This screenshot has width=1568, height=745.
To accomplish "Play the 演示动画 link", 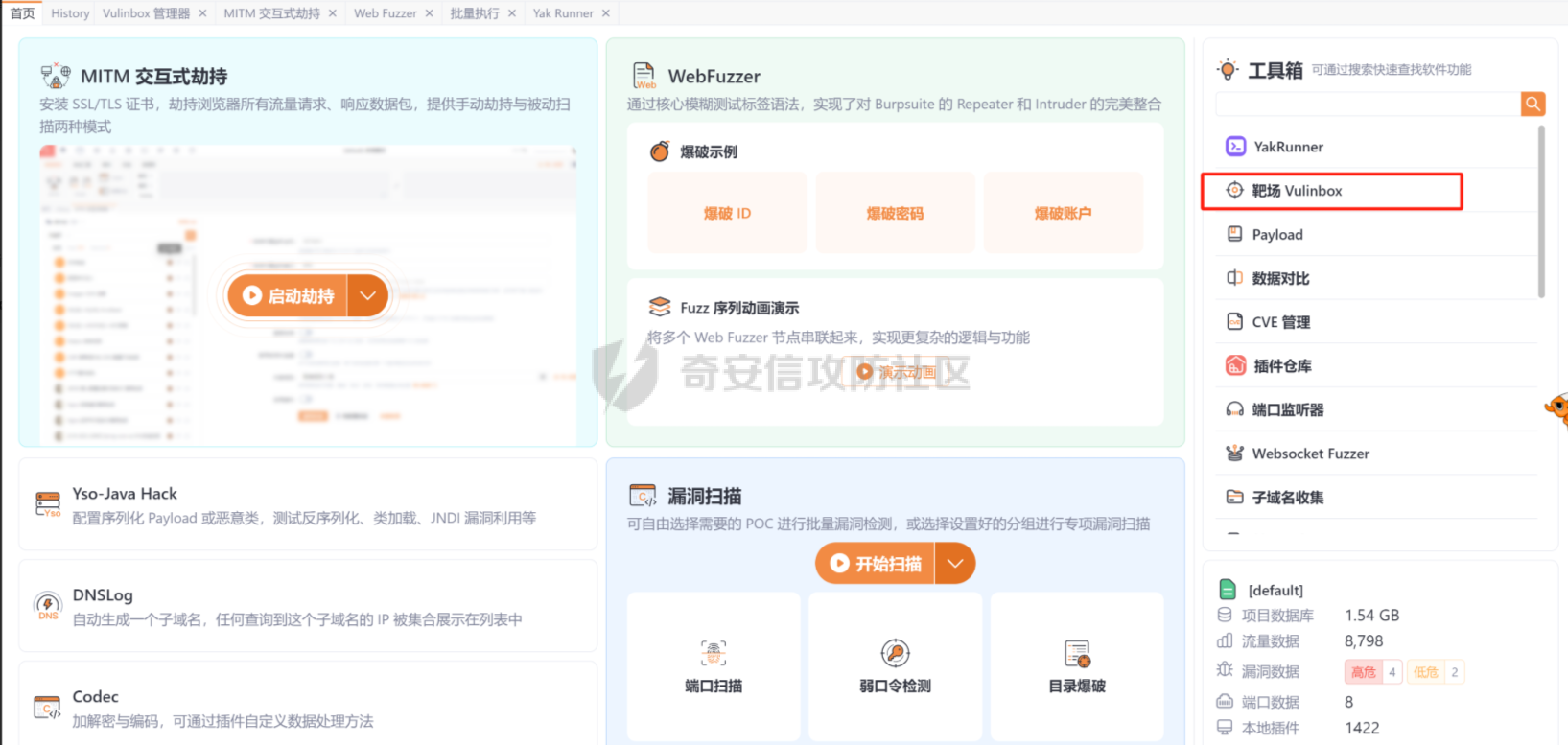I will click(x=897, y=371).
